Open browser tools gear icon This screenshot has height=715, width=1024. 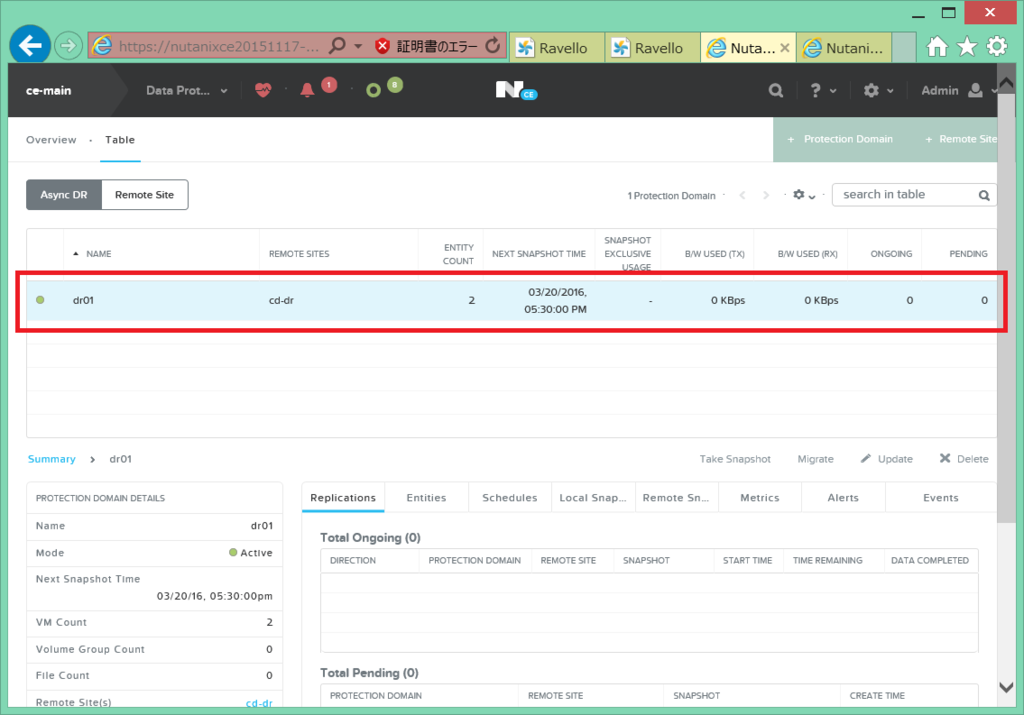click(997, 46)
